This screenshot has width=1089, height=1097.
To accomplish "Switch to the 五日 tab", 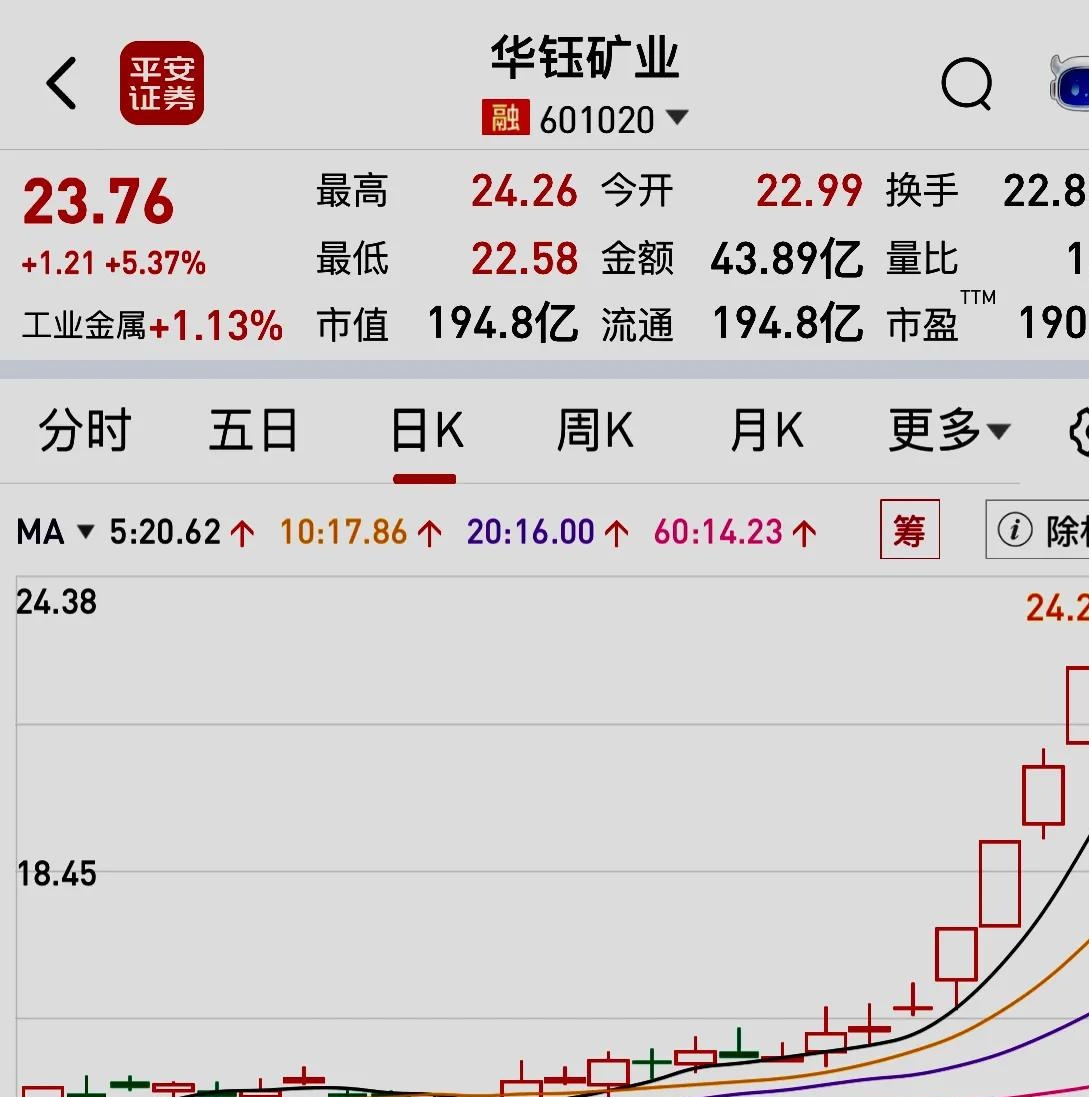I will click(253, 432).
